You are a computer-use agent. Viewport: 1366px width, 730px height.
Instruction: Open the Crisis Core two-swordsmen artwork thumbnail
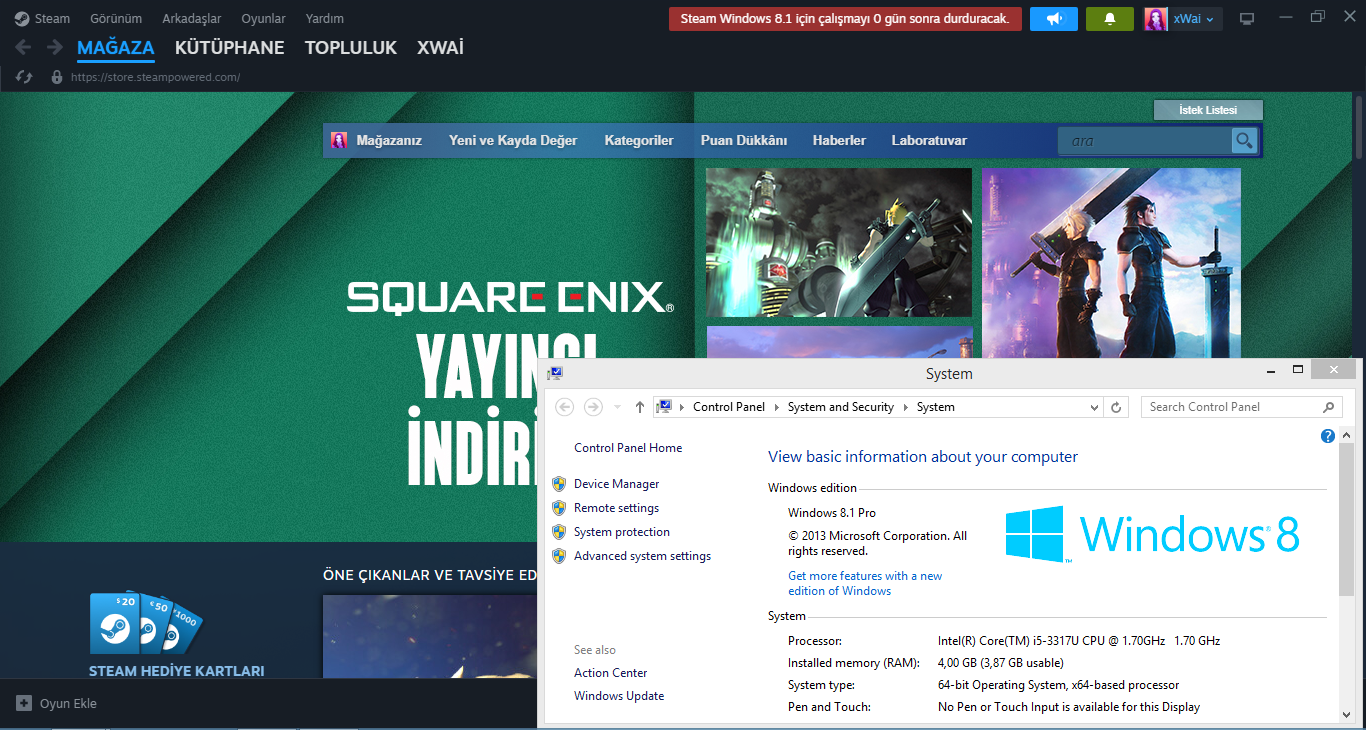tap(1111, 263)
